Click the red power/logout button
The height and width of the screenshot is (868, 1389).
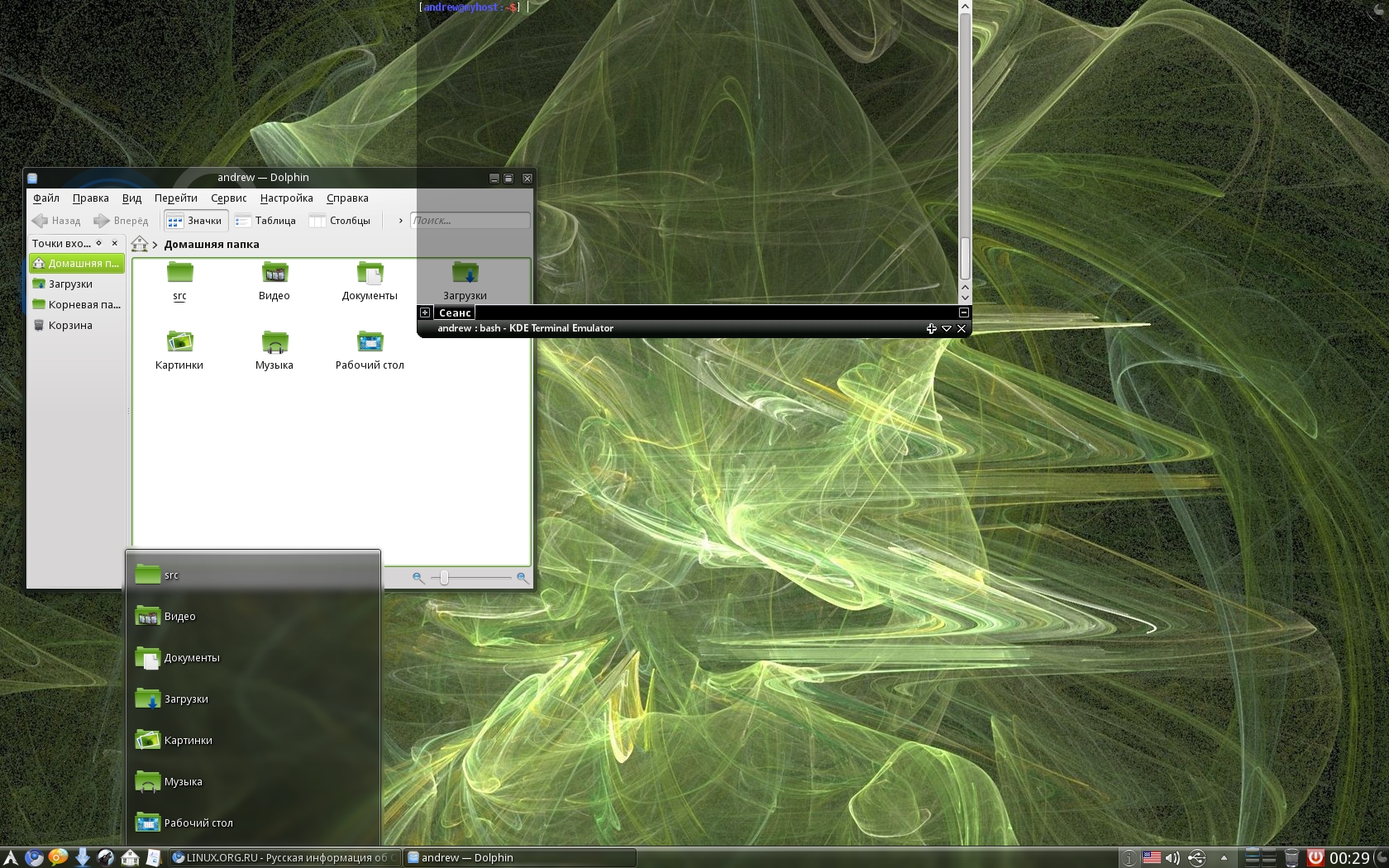pyautogui.click(x=1315, y=857)
